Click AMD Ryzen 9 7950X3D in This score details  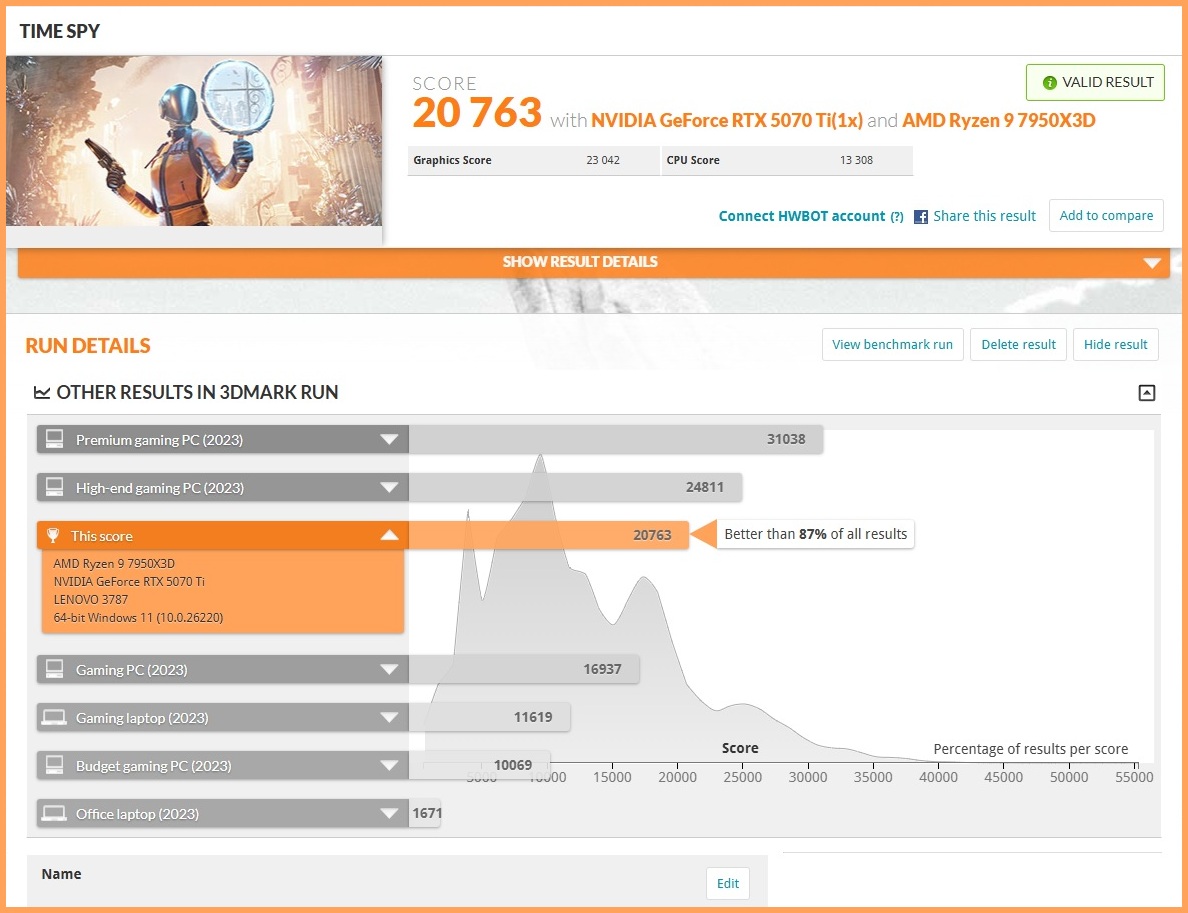(x=114, y=564)
